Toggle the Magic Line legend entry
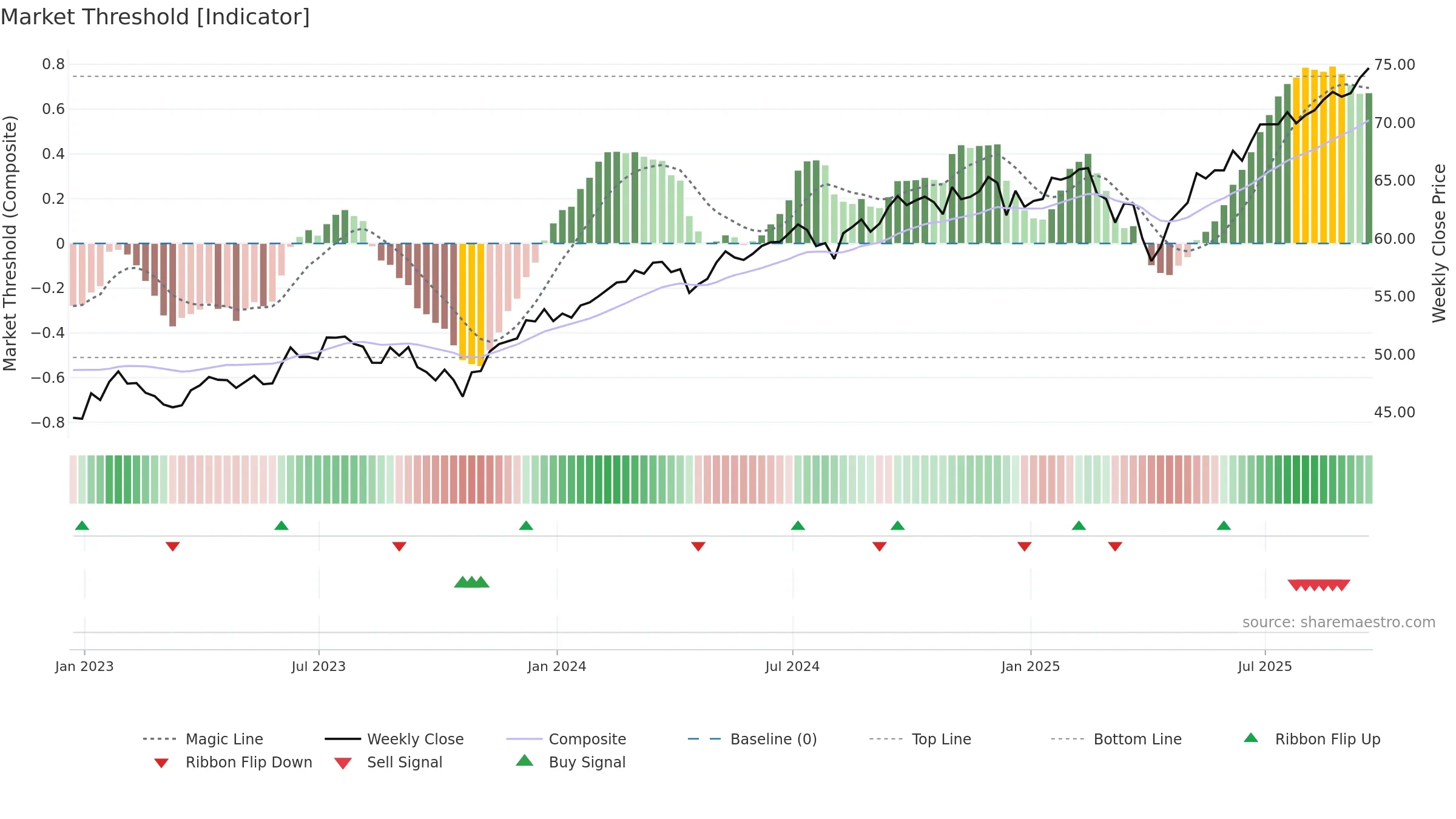Screen dimensions: 1456x819 (x=203, y=739)
